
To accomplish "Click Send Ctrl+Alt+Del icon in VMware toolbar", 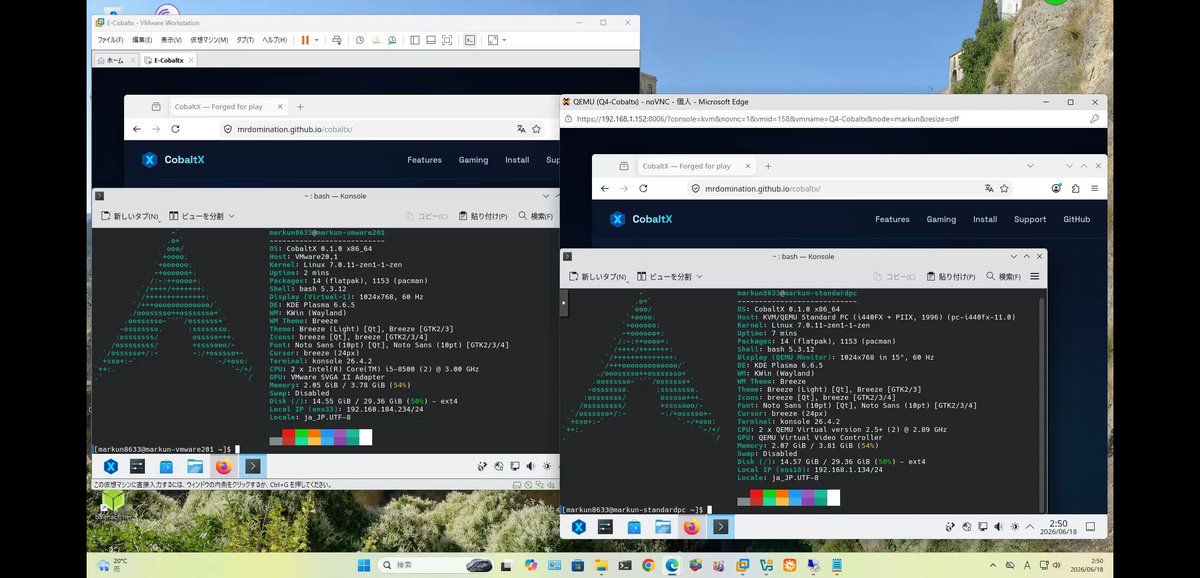I will (x=335, y=40).
